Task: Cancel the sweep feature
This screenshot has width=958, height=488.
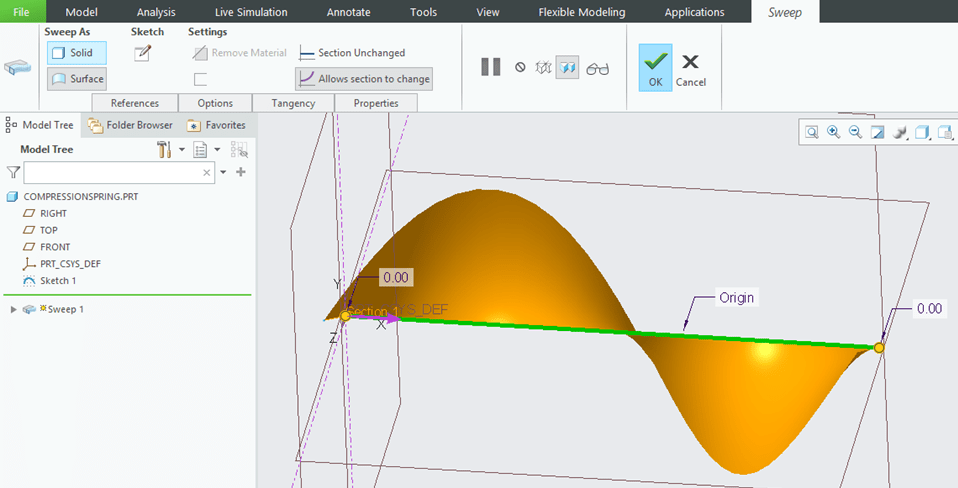Action: point(690,68)
